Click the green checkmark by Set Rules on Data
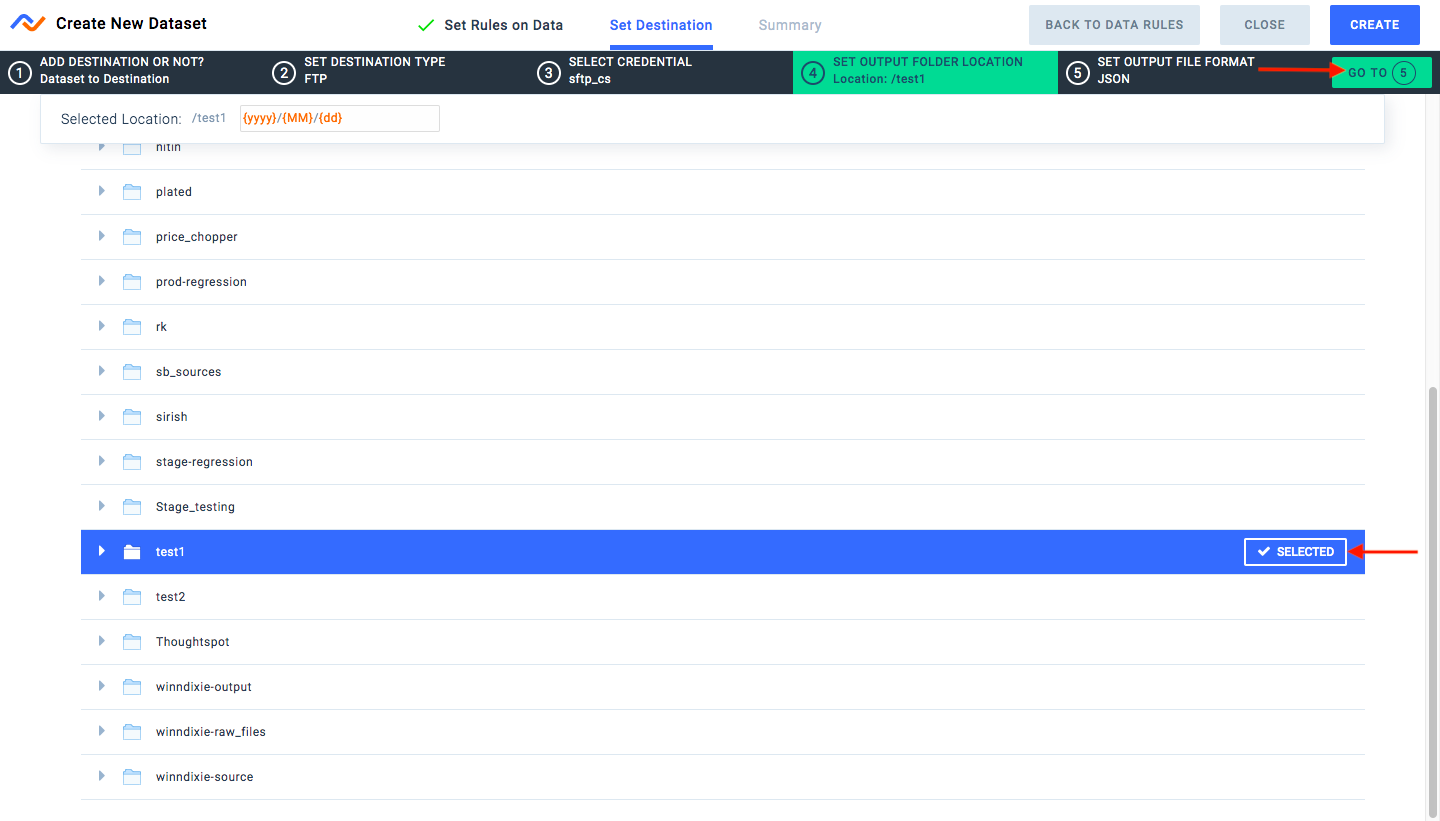The height and width of the screenshot is (821, 1440). [x=426, y=25]
